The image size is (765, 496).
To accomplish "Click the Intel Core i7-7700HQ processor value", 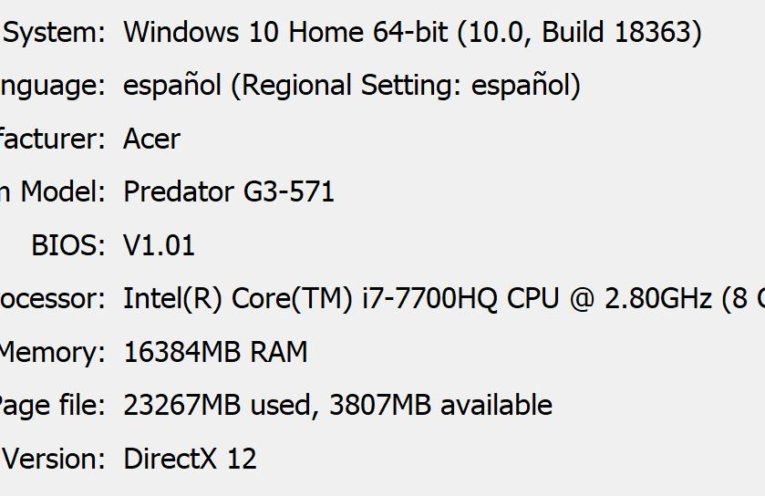I will click(x=444, y=298).
